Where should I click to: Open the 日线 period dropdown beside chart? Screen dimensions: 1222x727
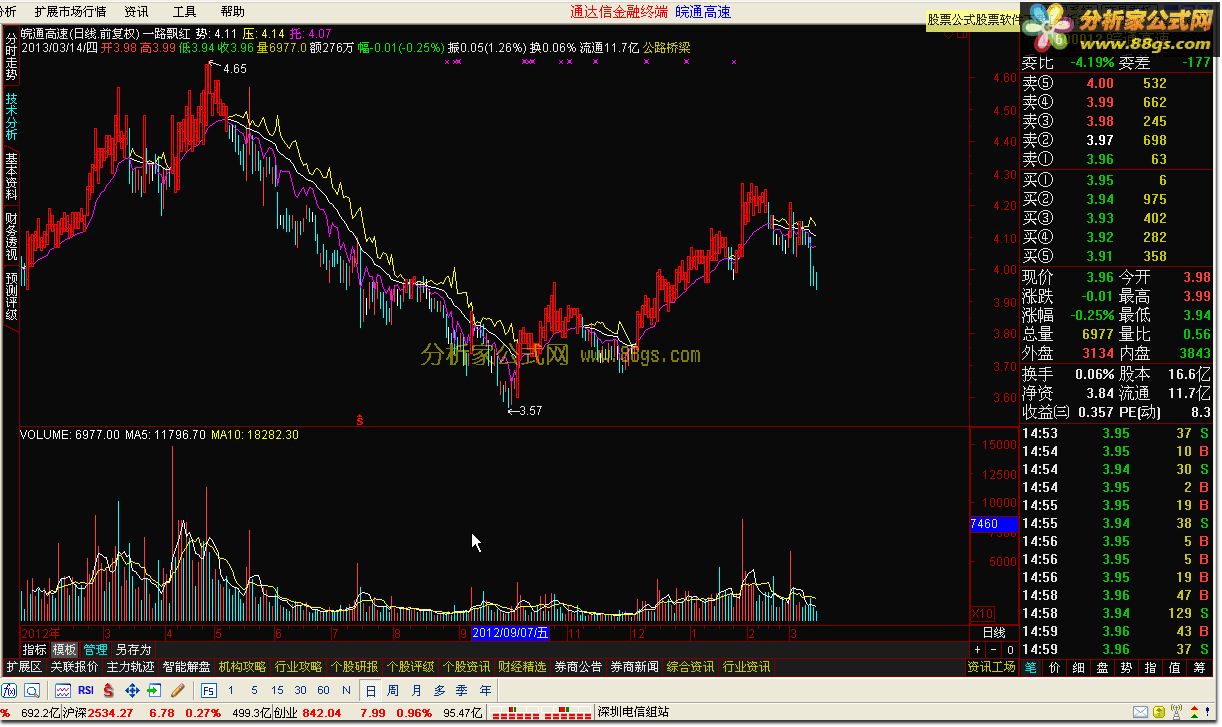(994, 633)
